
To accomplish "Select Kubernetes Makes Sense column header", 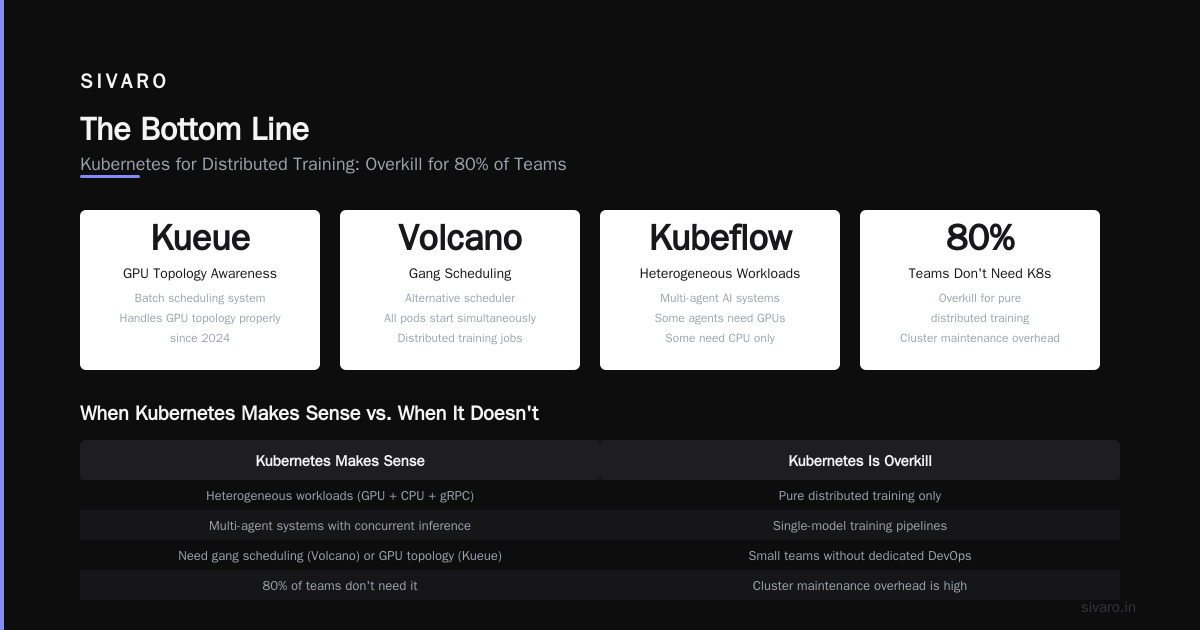I will (x=340, y=461).
